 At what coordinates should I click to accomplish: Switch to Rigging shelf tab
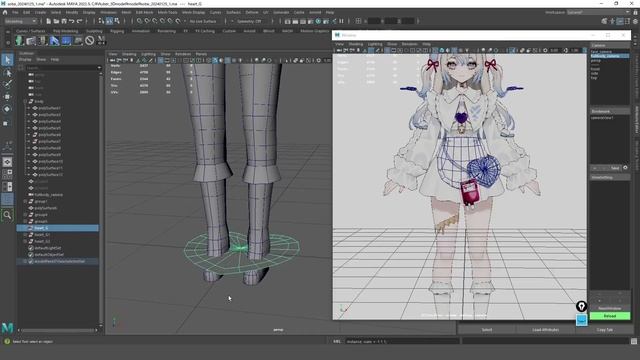point(117,31)
